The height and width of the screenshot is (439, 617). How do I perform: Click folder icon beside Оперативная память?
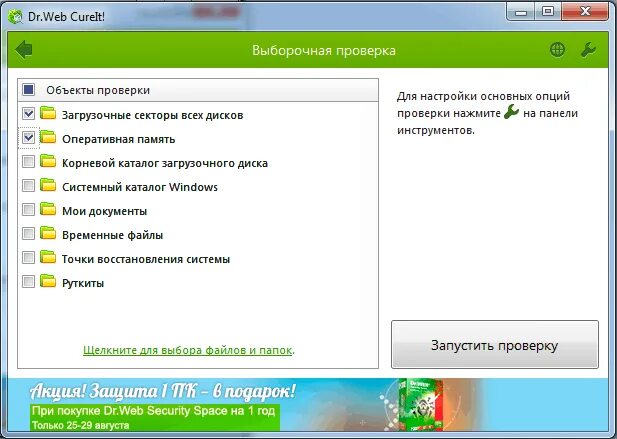coord(48,137)
